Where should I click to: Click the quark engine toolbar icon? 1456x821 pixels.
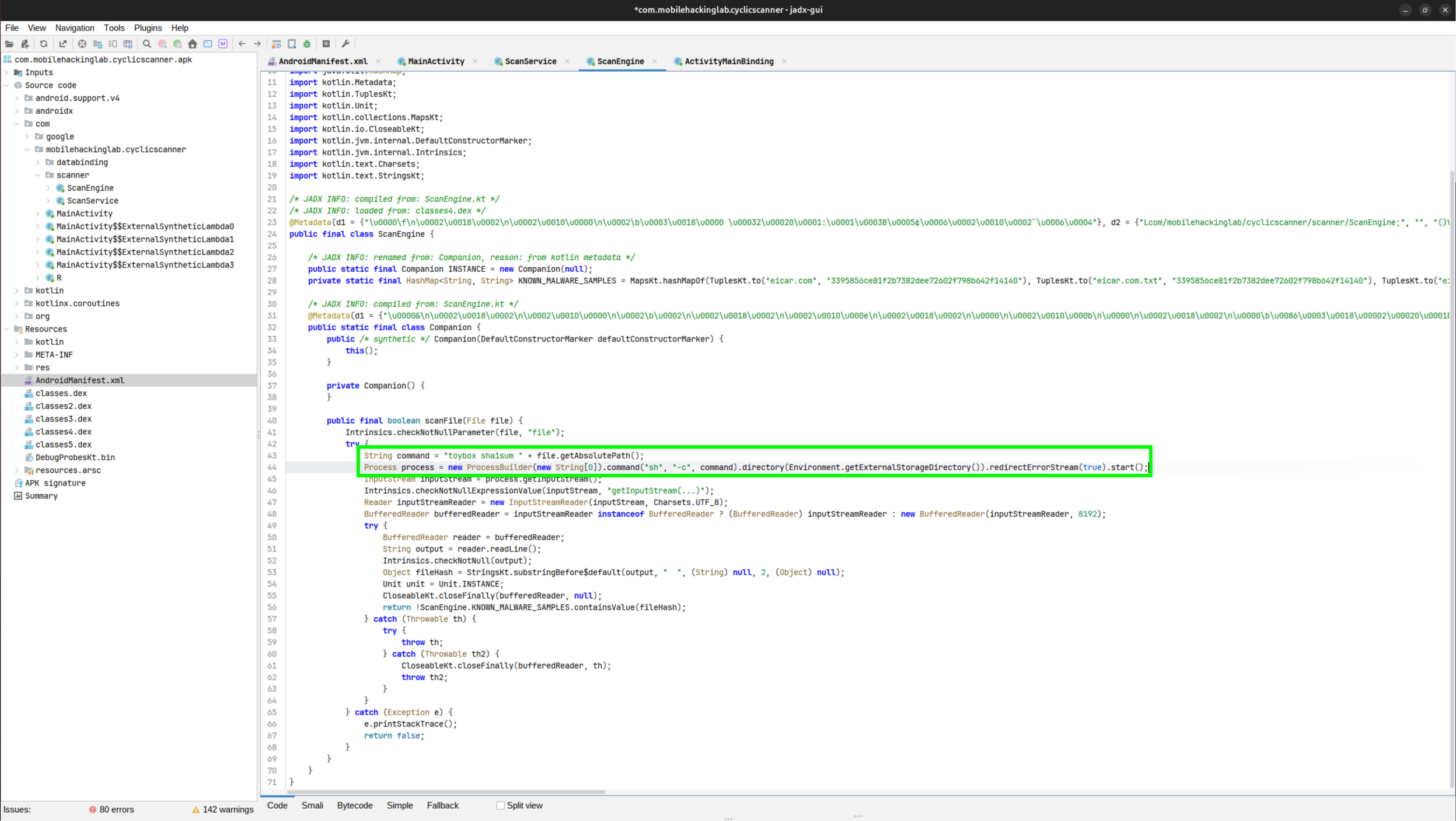click(x=292, y=44)
